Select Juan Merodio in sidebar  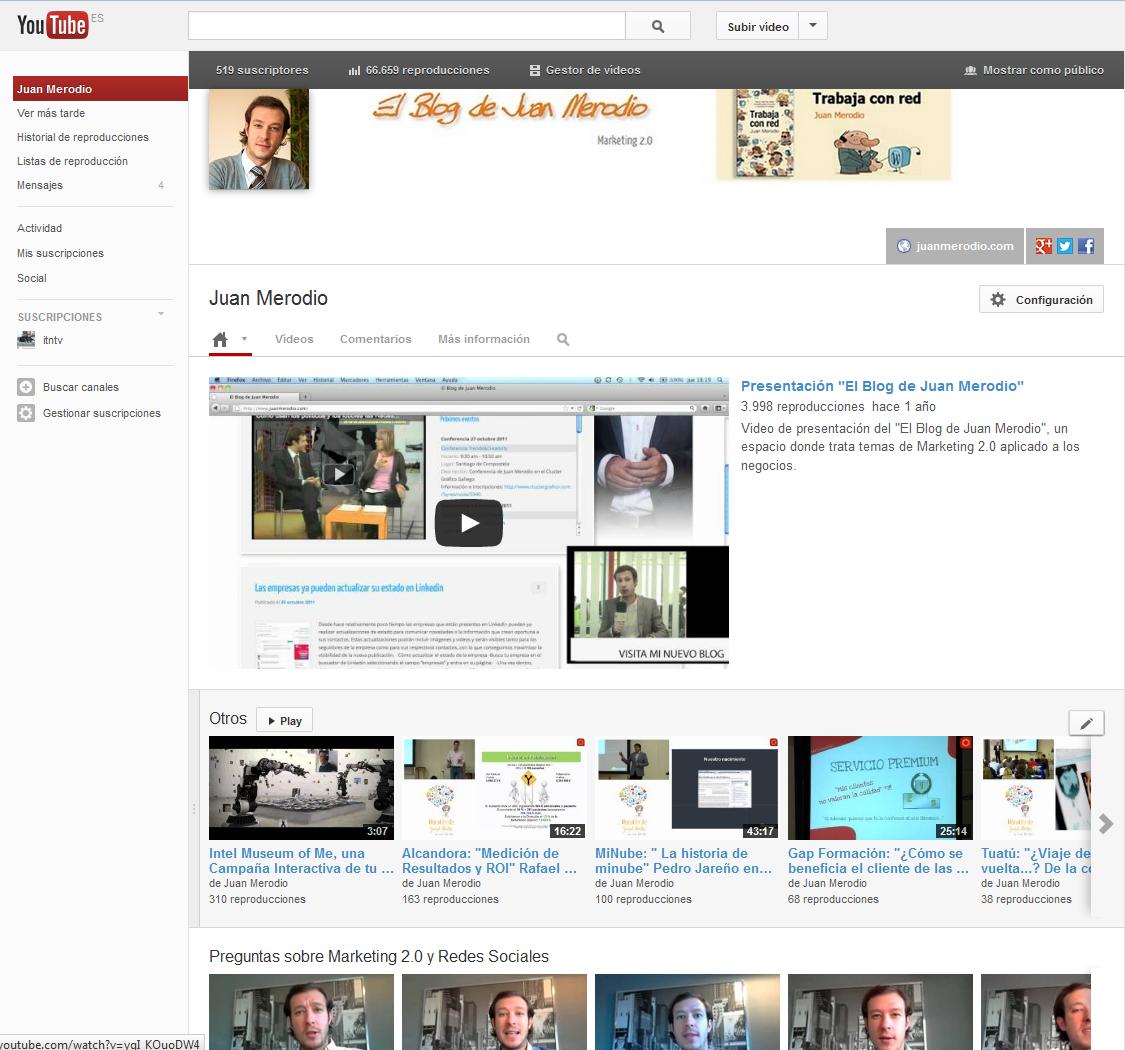[100, 89]
